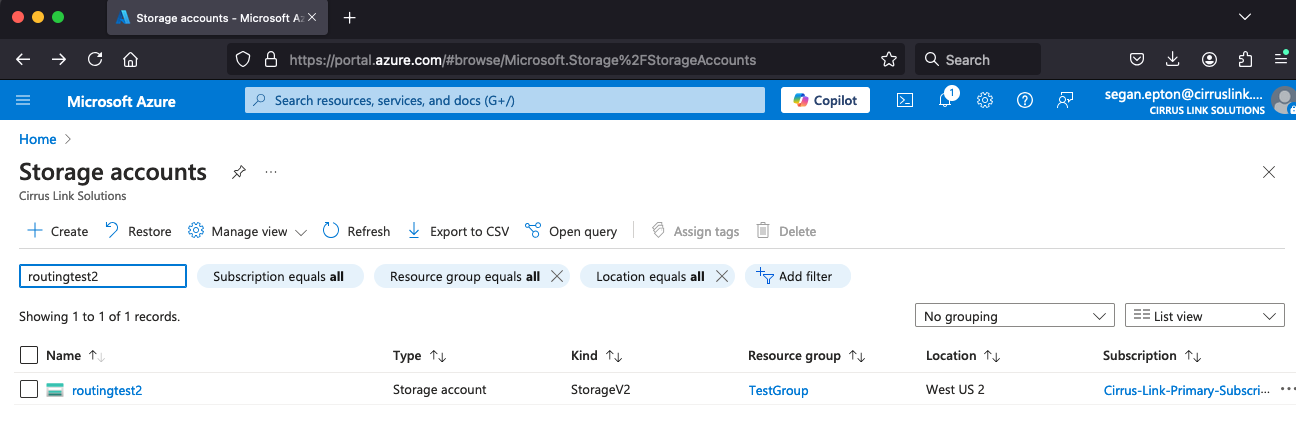Open the Feedback icon in header
The width and height of the screenshot is (1296, 428).
tap(1064, 100)
